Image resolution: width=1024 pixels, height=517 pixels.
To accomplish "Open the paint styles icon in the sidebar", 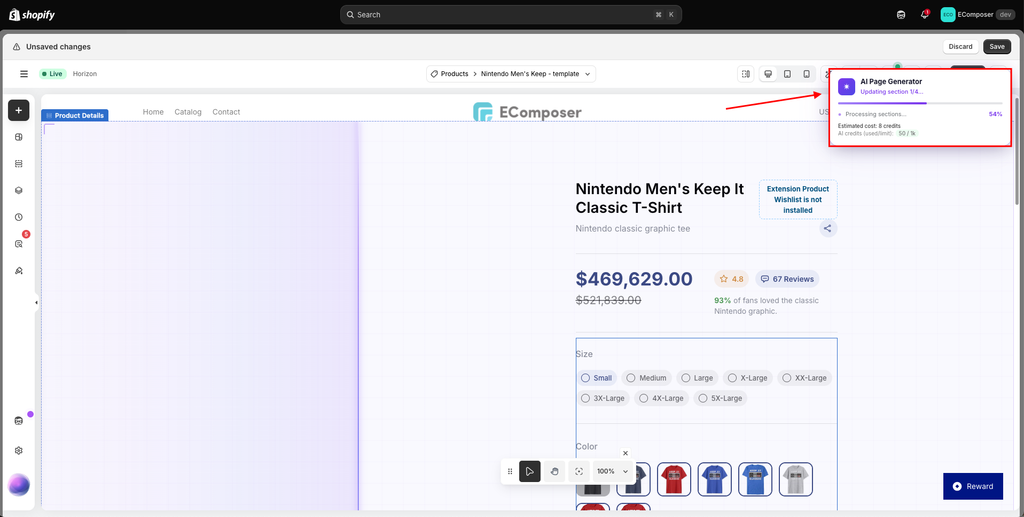I will [18, 270].
